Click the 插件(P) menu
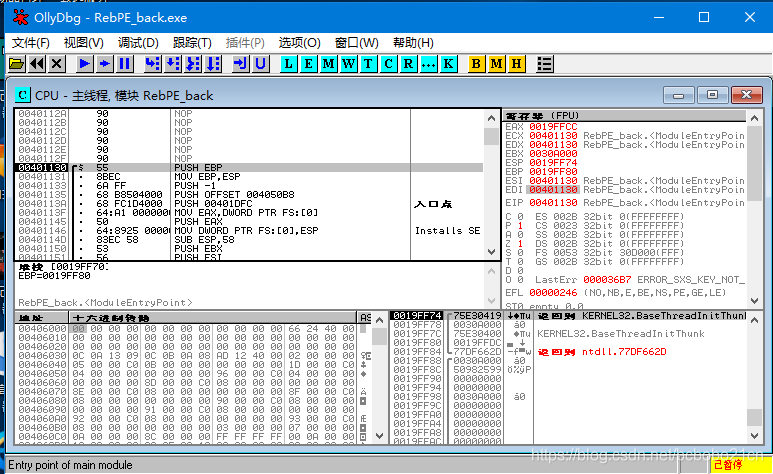773x474 pixels. [x=245, y=43]
